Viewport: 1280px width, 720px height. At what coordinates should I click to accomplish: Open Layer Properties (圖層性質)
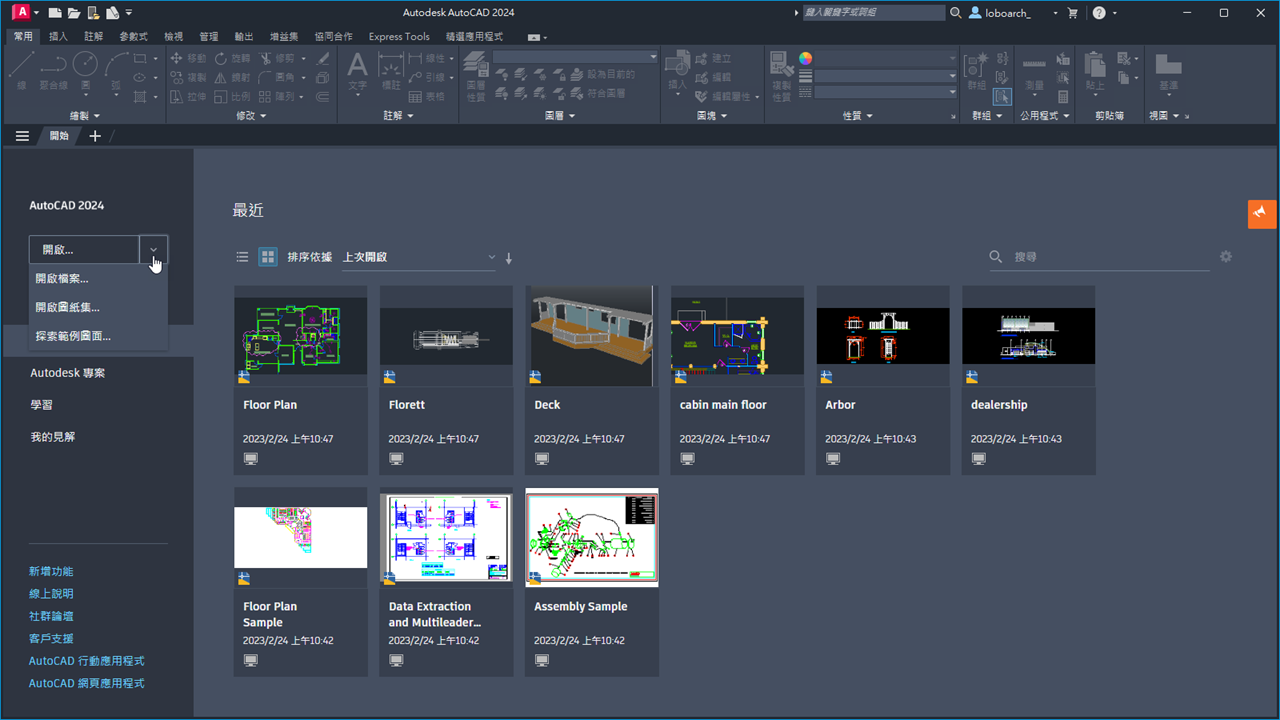pyautogui.click(x=476, y=77)
